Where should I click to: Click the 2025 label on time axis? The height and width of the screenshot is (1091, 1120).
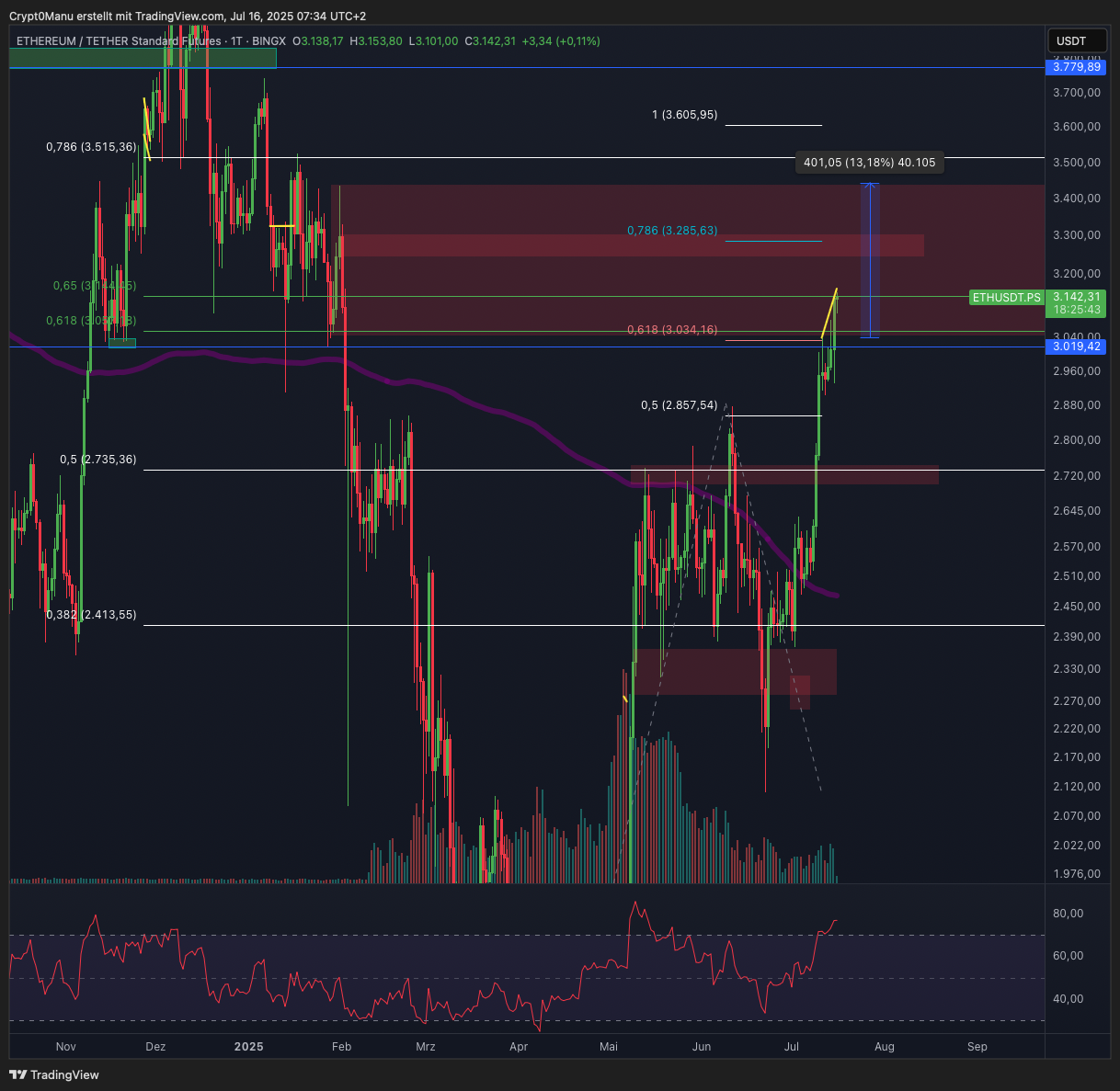(x=248, y=1046)
